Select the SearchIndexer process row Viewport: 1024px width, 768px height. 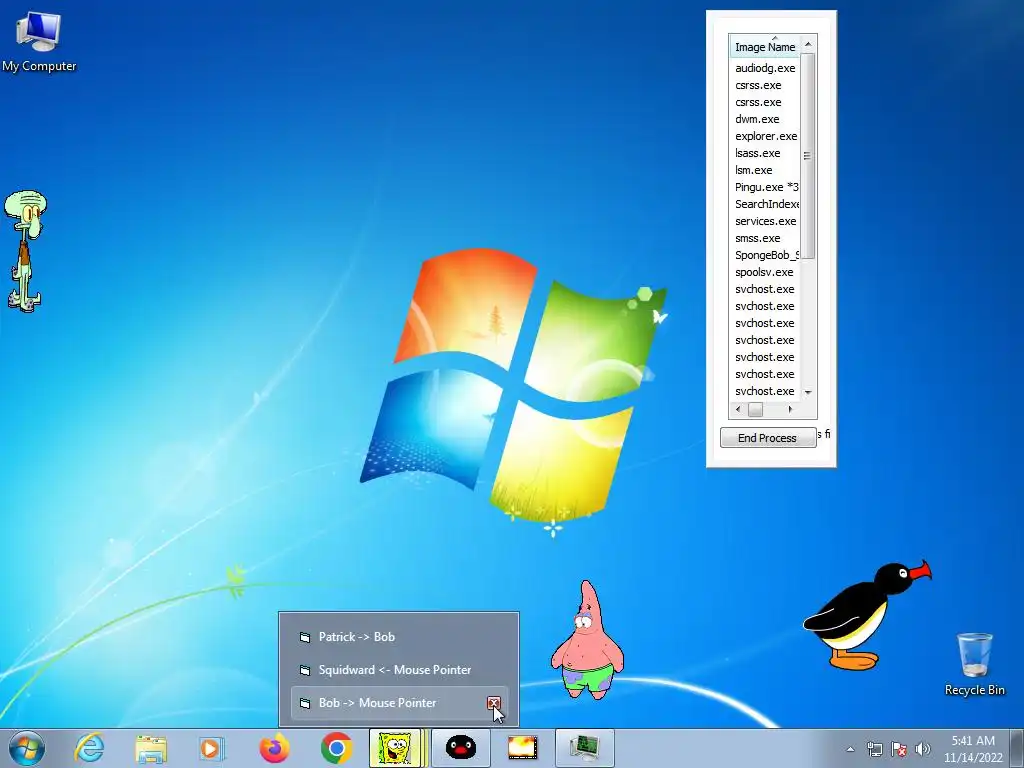[765, 204]
